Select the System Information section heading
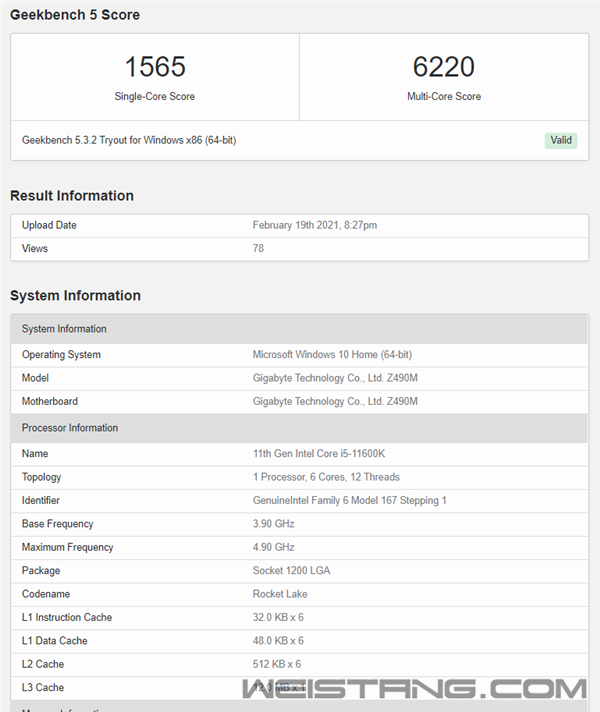Screen dimensions: 600x712 75,296
